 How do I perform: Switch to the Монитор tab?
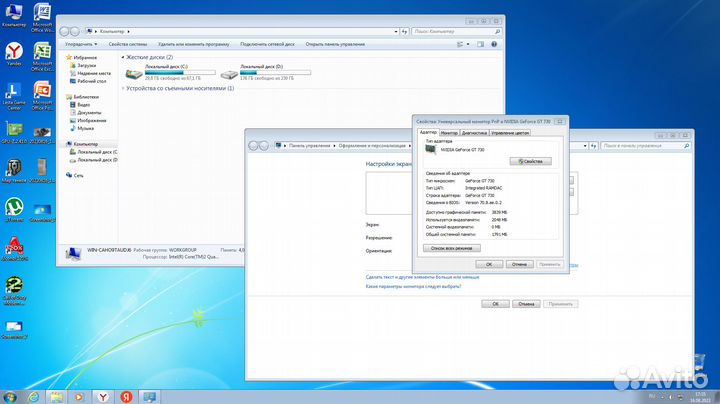449,133
